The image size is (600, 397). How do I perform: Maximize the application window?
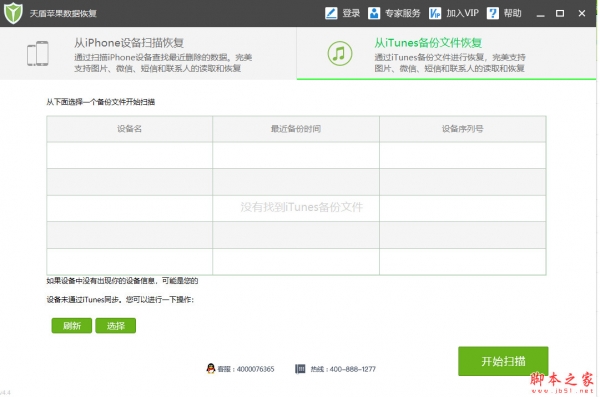click(x=560, y=13)
